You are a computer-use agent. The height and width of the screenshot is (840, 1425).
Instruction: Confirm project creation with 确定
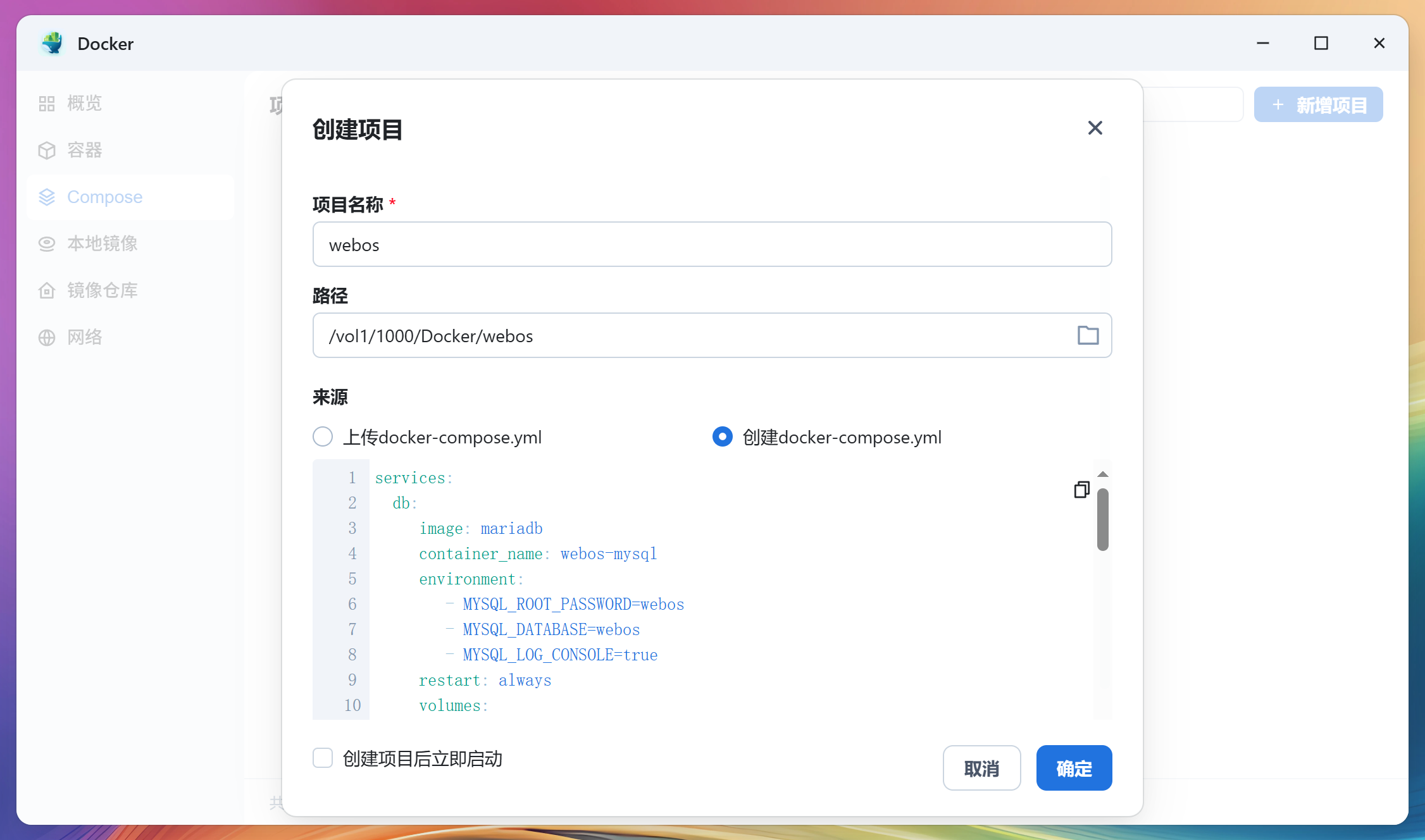pos(1073,767)
